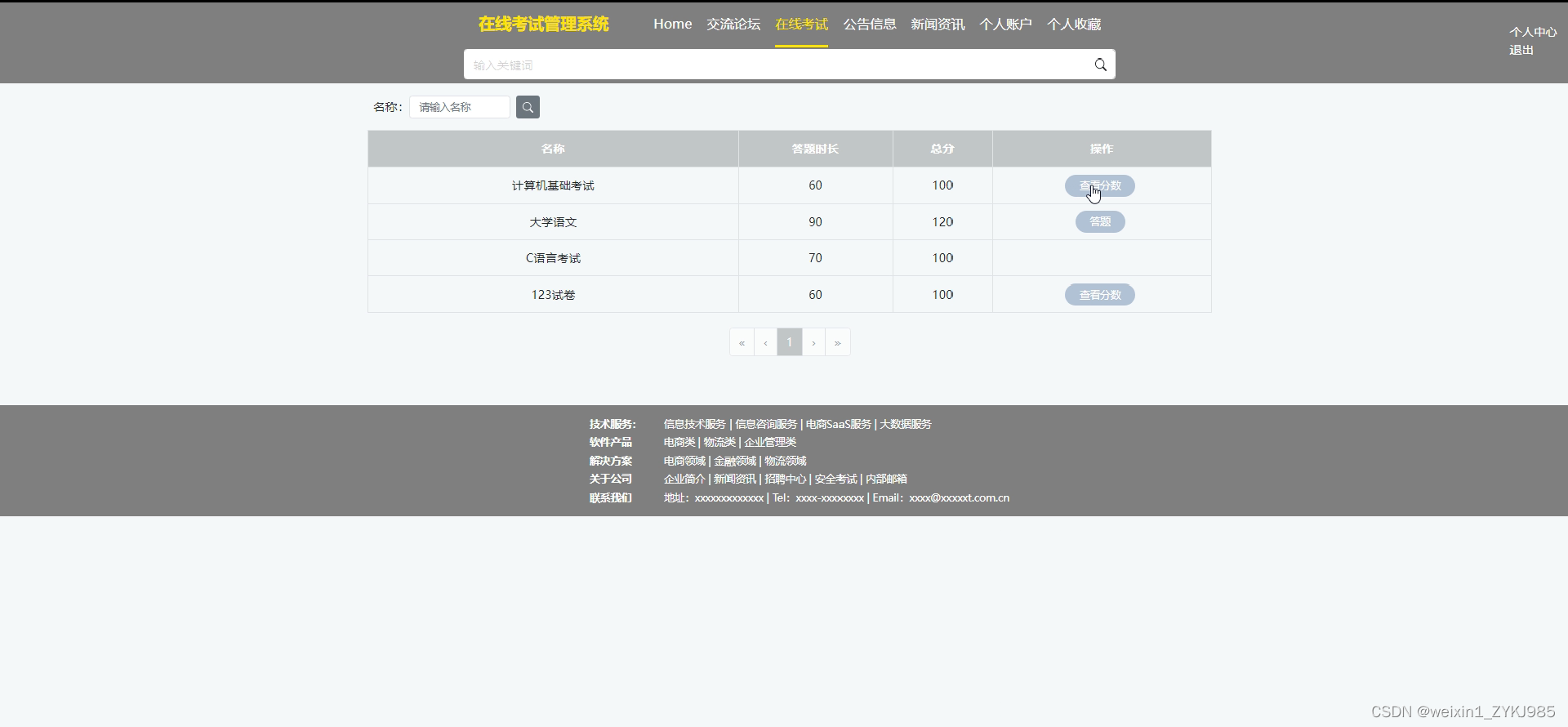Click the 总分 column header

(942, 149)
